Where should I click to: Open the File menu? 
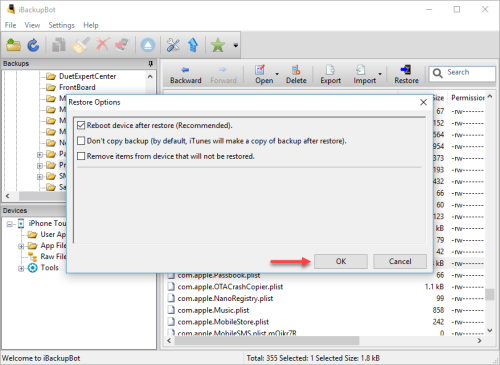click(10, 25)
